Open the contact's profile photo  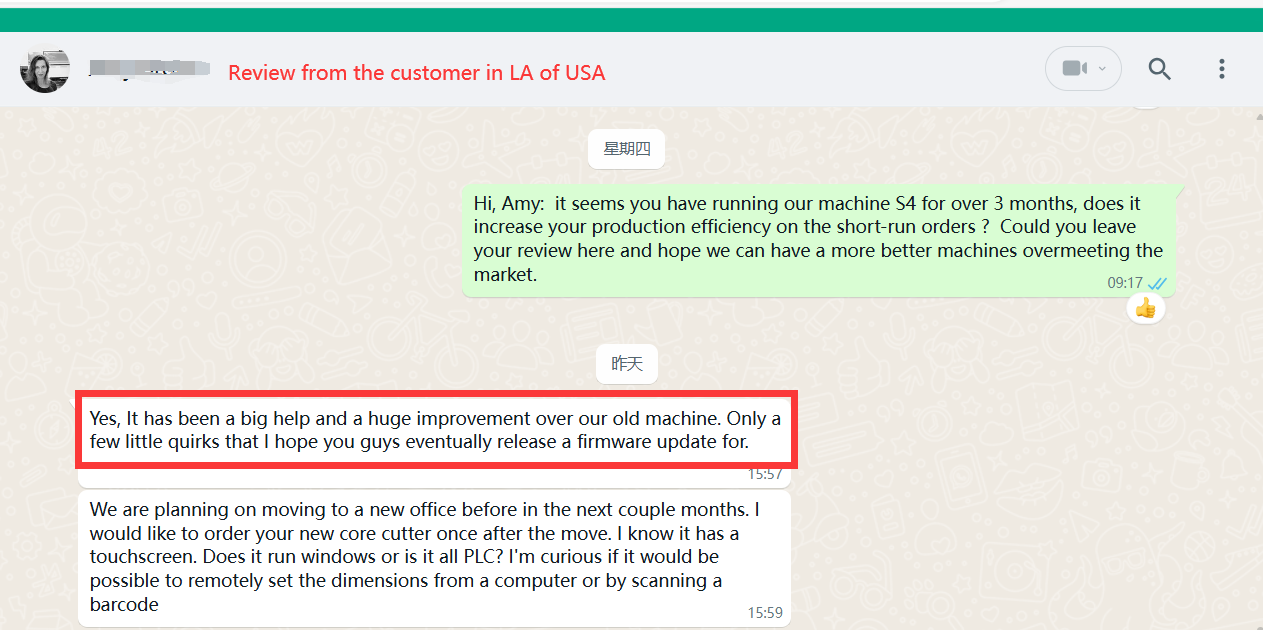point(45,70)
